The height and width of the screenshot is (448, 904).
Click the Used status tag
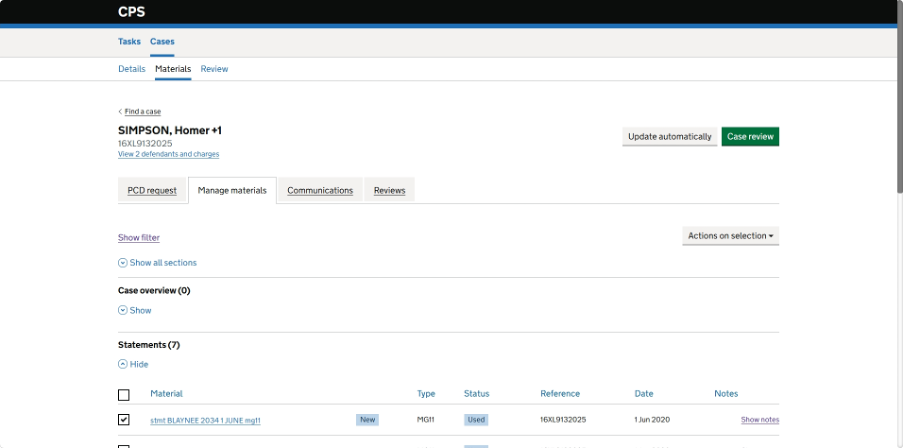coord(476,420)
